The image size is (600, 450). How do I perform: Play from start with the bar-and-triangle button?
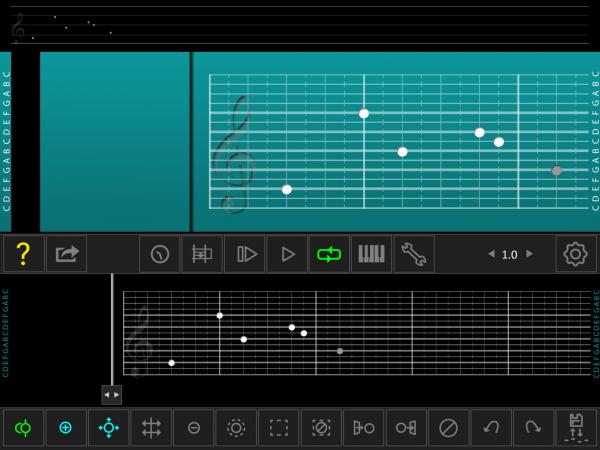245,254
